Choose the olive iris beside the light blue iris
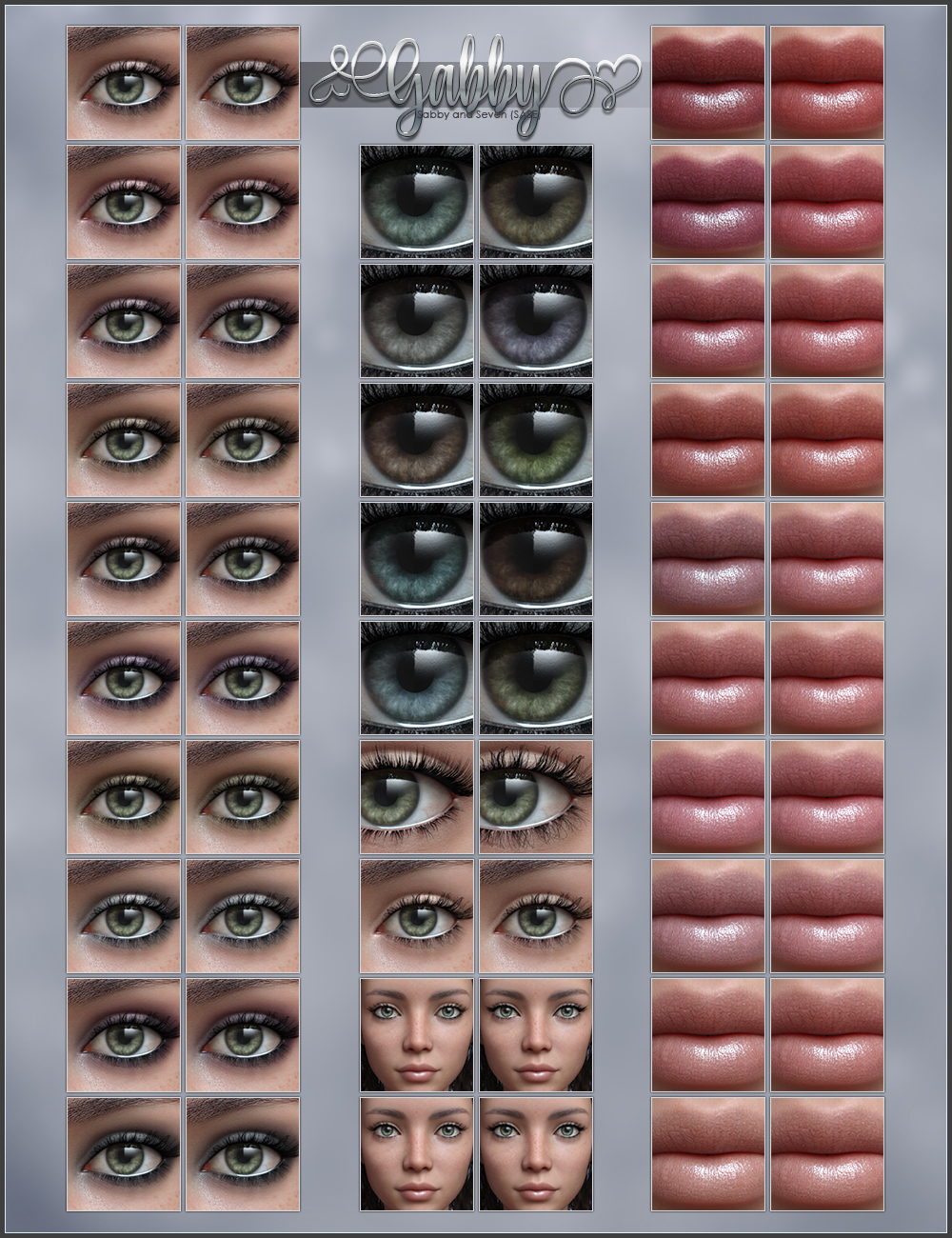Image resolution: width=952 pixels, height=1238 pixels. pyautogui.click(x=536, y=676)
